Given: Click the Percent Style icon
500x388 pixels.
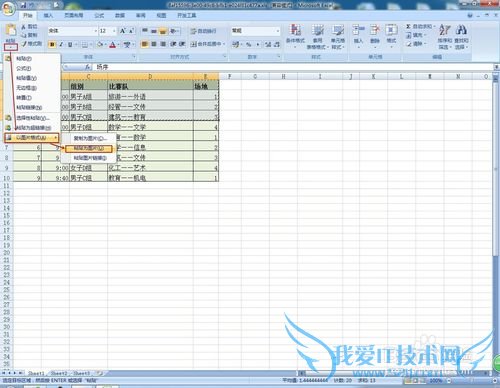Looking at the screenshot, I should coord(249,44).
